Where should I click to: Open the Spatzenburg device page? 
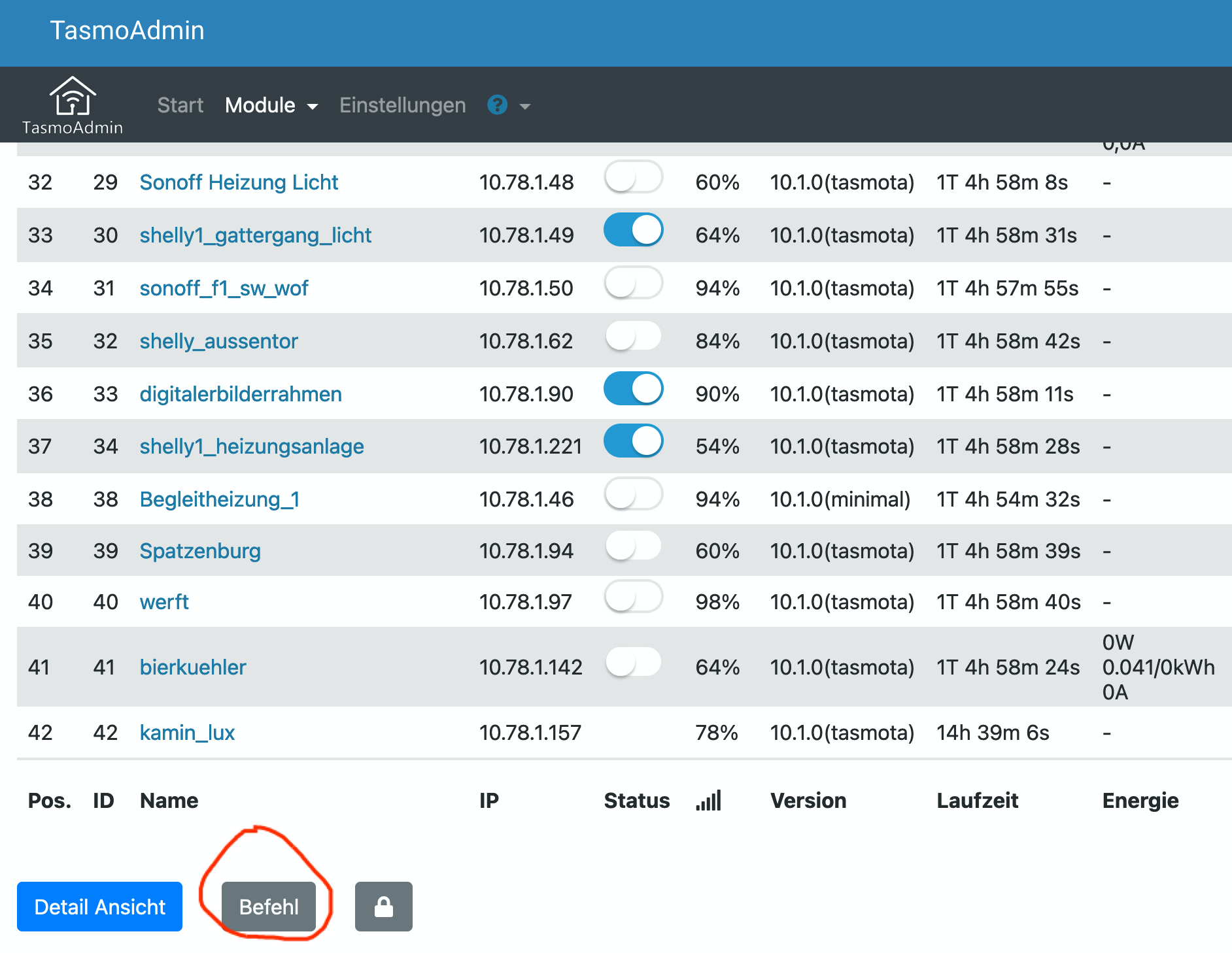coord(200,550)
